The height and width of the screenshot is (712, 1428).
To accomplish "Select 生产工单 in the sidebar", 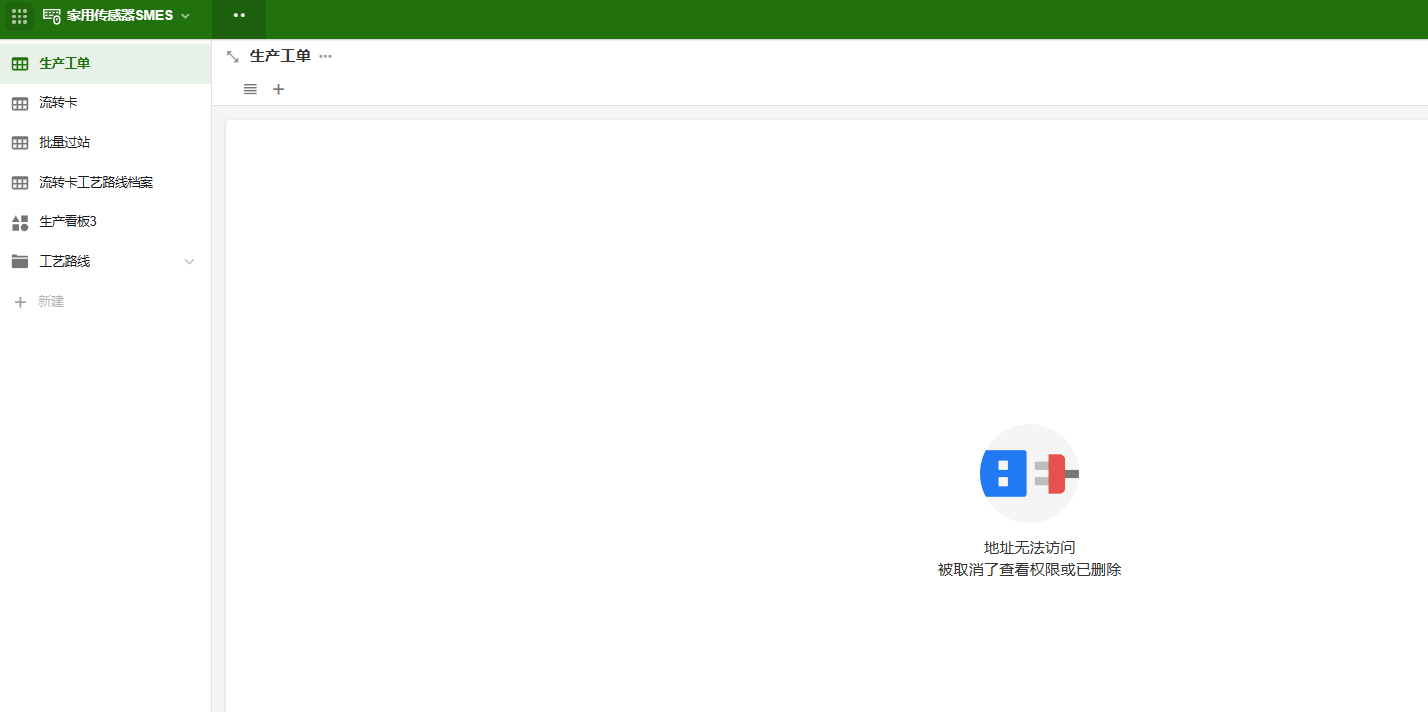I will point(105,63).
